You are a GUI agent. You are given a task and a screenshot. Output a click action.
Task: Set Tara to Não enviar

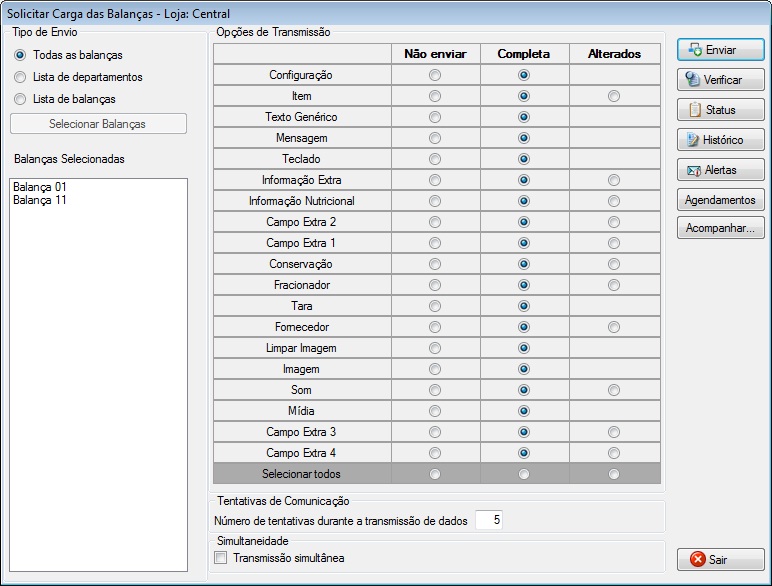435,306
